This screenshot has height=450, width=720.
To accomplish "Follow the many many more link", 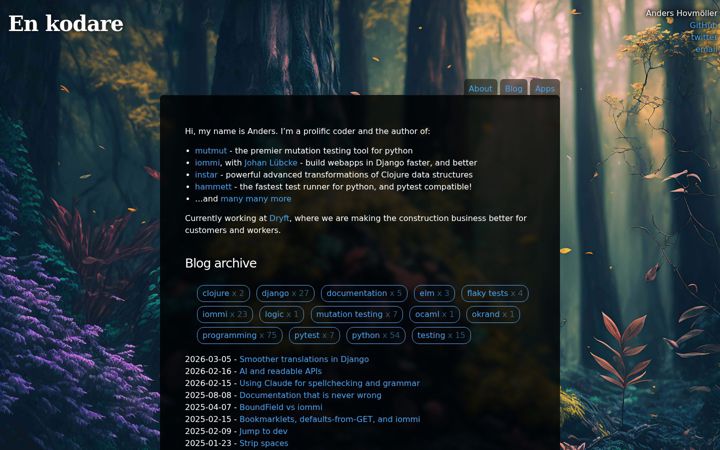I will point(256,198).
